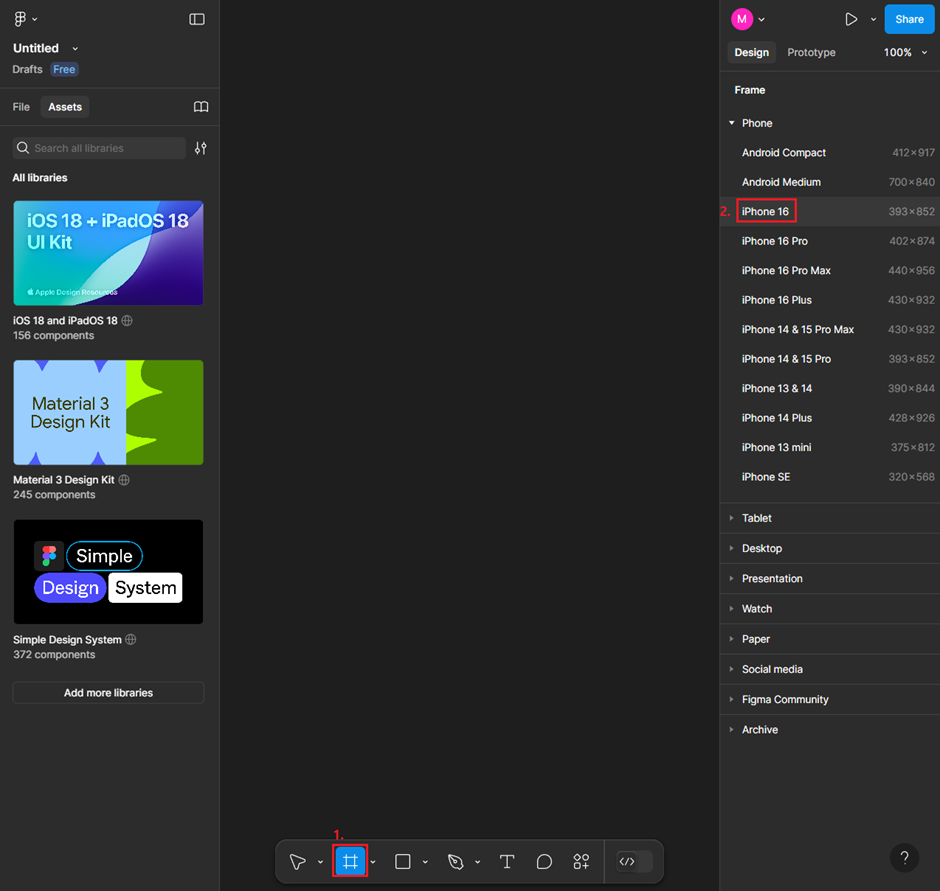The height and width of the screenshot is (891, 940).
Task: Click globe icon next to Material 3 Design Kit
Action: [x=124, y=480]
